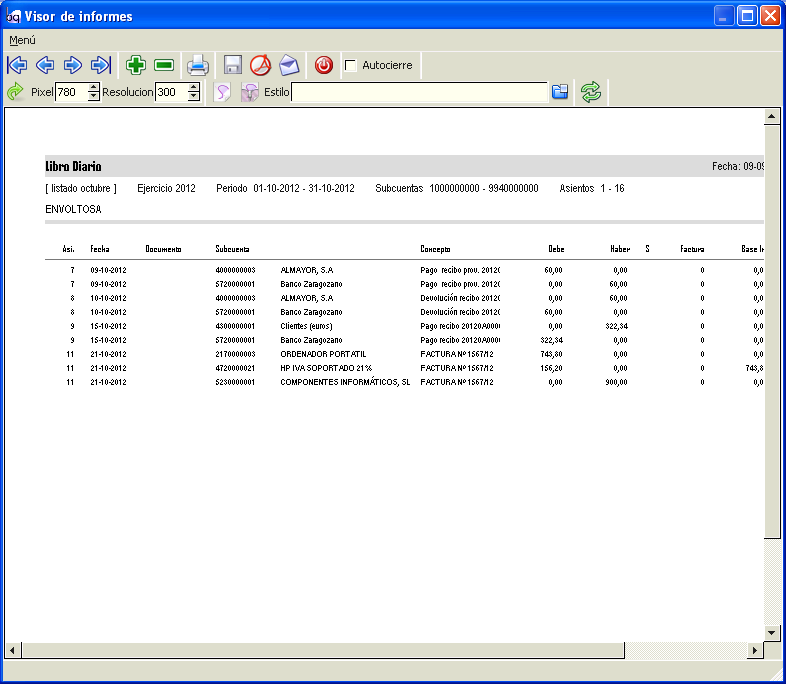The width and height of the screenshot is (786, 684).
Task: Enable the Autocierre checkbox
Action: (350, 66)
